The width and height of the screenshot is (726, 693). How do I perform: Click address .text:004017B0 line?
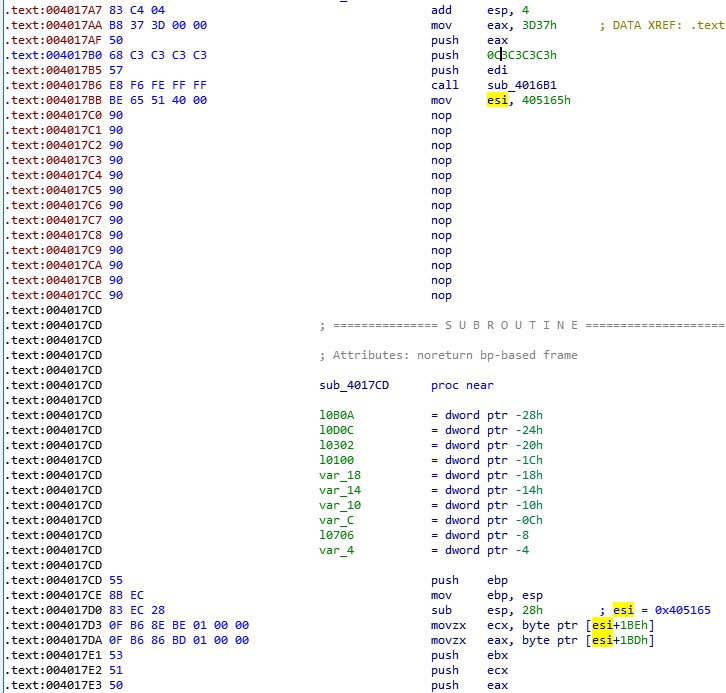click(x=53, y=55)
